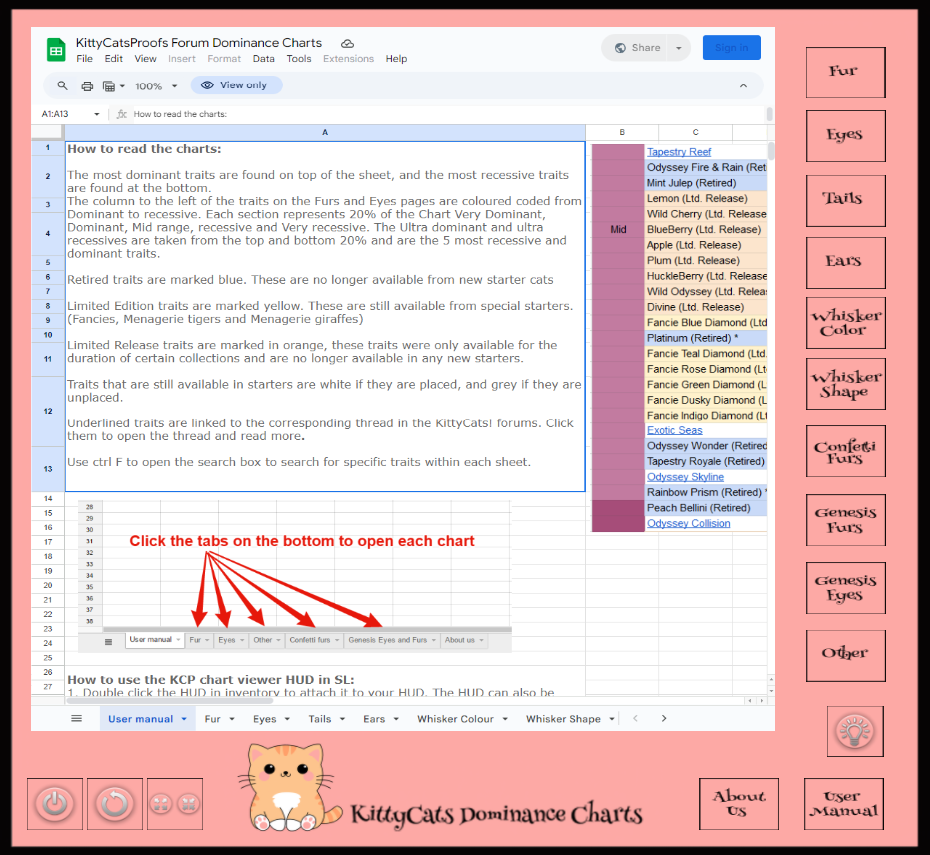Viewport: 930px width, 855px height.
Task: Collapse the toolbar with the chevron
Action: 743,86
